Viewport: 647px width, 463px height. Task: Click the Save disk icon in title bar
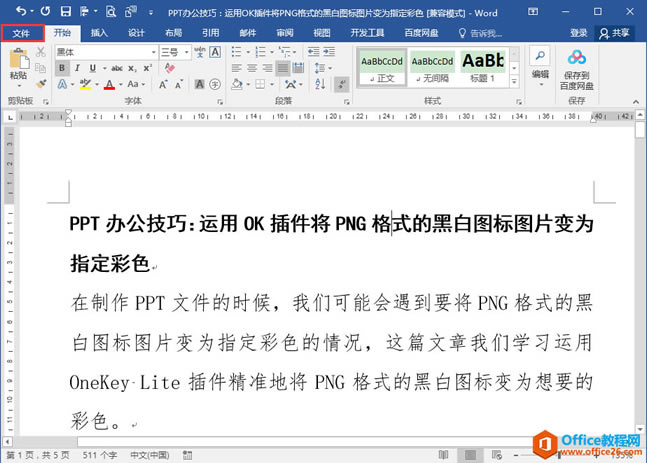coord(66,12)
